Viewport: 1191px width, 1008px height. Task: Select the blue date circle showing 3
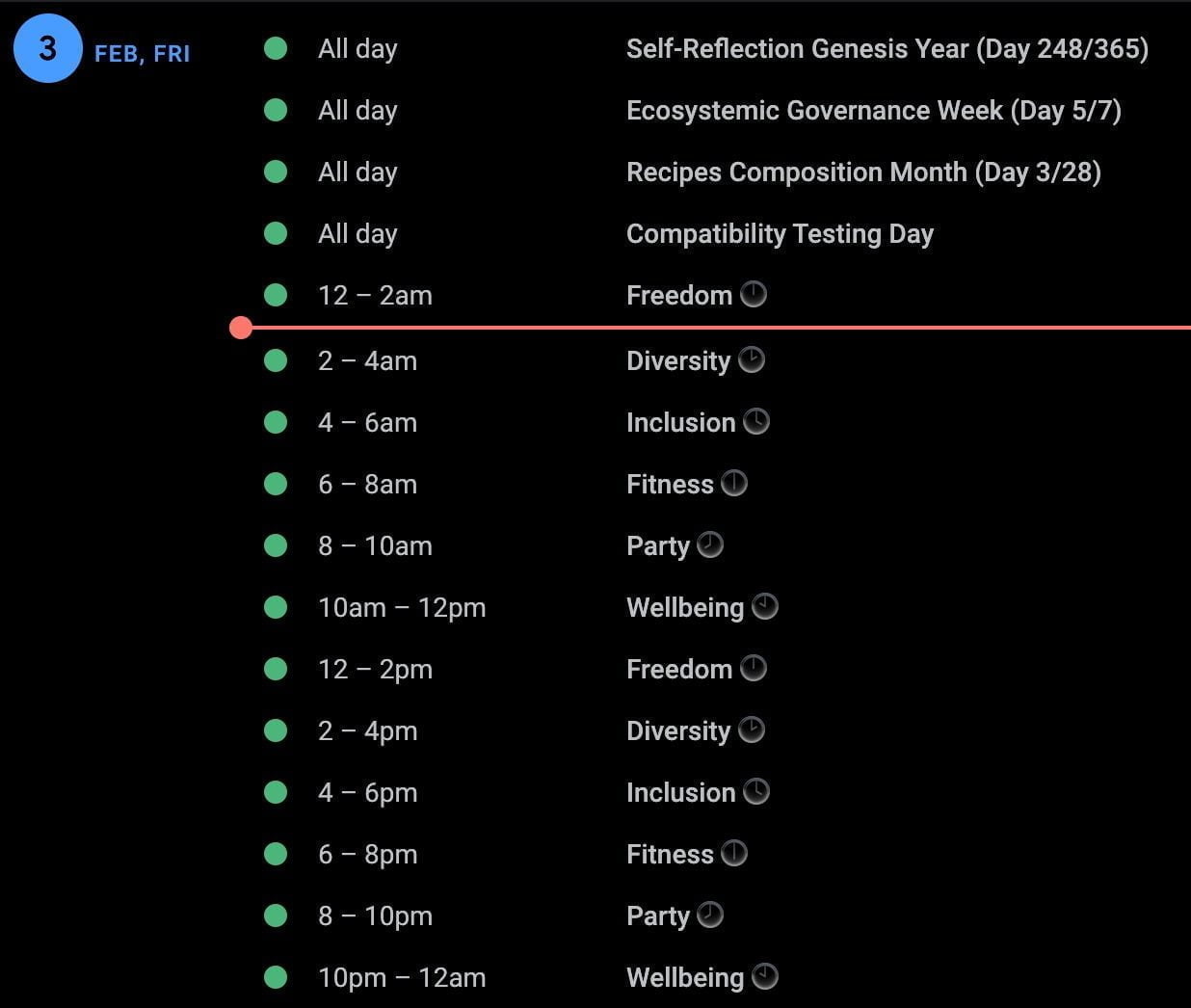point(47,48)
